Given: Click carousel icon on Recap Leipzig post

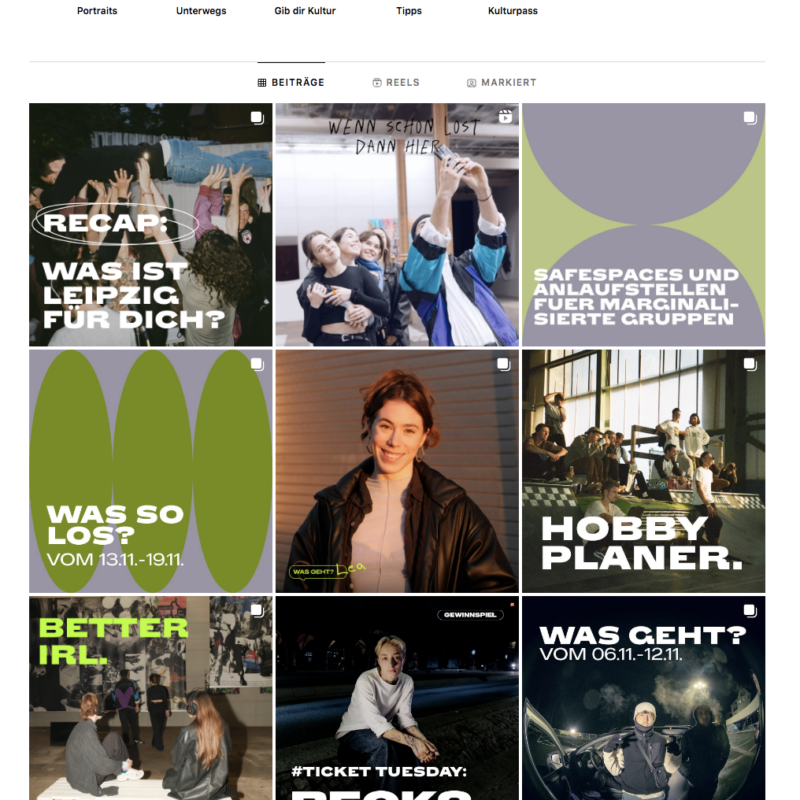Looking at the screenshot, I should coord(257,118).
